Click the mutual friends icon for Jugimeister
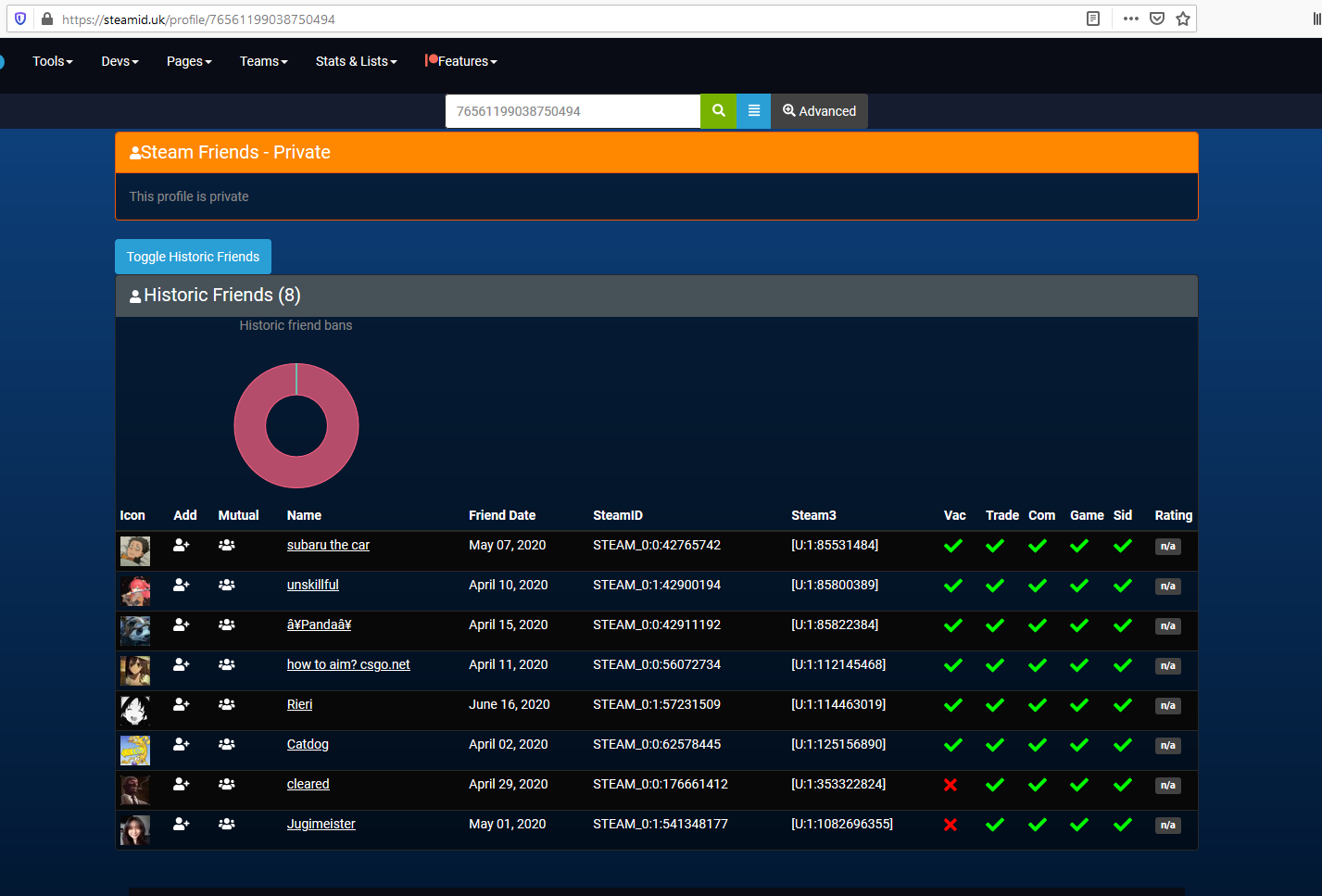The height and width of the screenshot is (896, 1322). (x=226, y=824)
